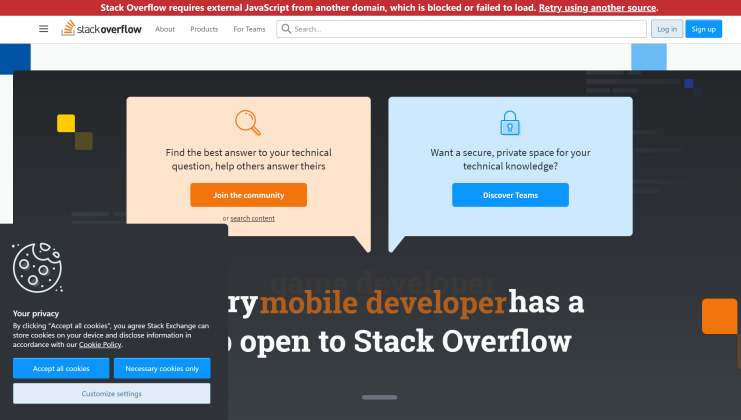
Task: Click the 'Your privacy' heading
Action: tap(36, 313)
